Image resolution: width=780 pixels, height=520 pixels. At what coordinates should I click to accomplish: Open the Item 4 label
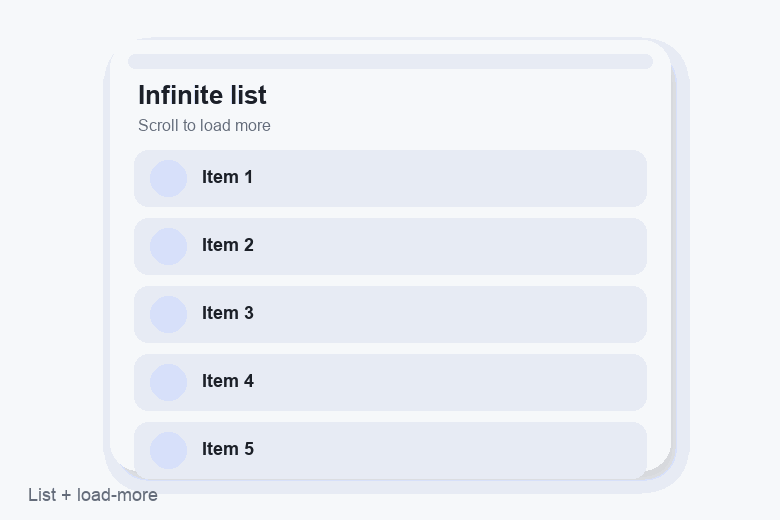coord(228,381)
